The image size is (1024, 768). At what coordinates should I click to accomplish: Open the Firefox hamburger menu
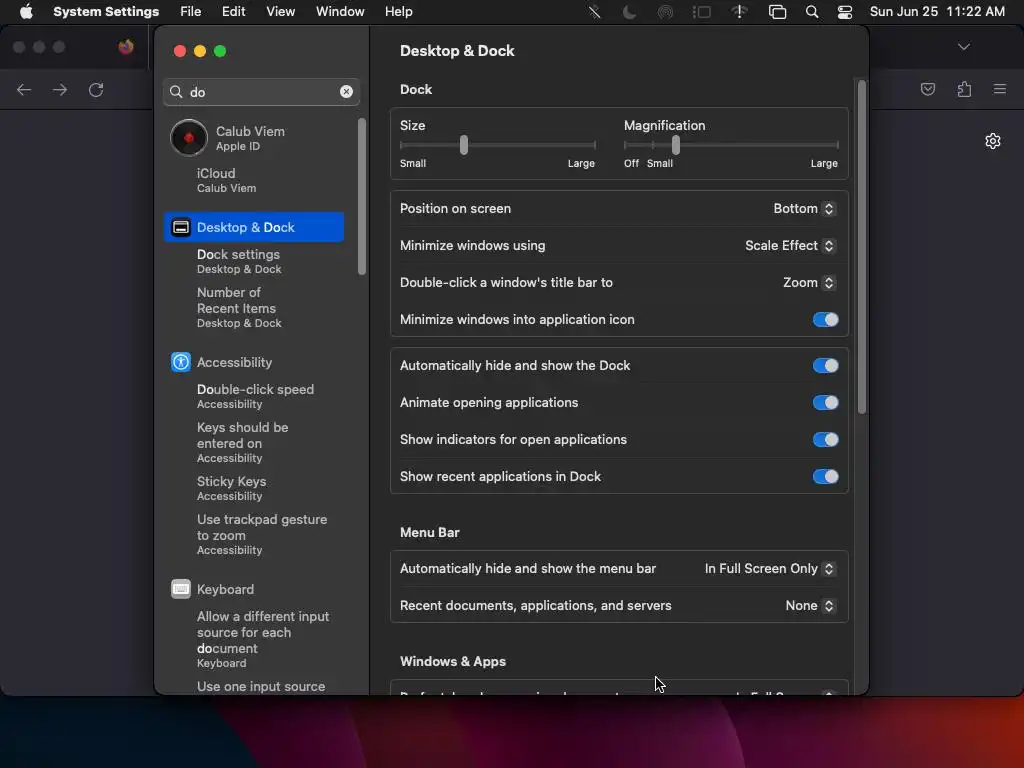pos(1000,89)
